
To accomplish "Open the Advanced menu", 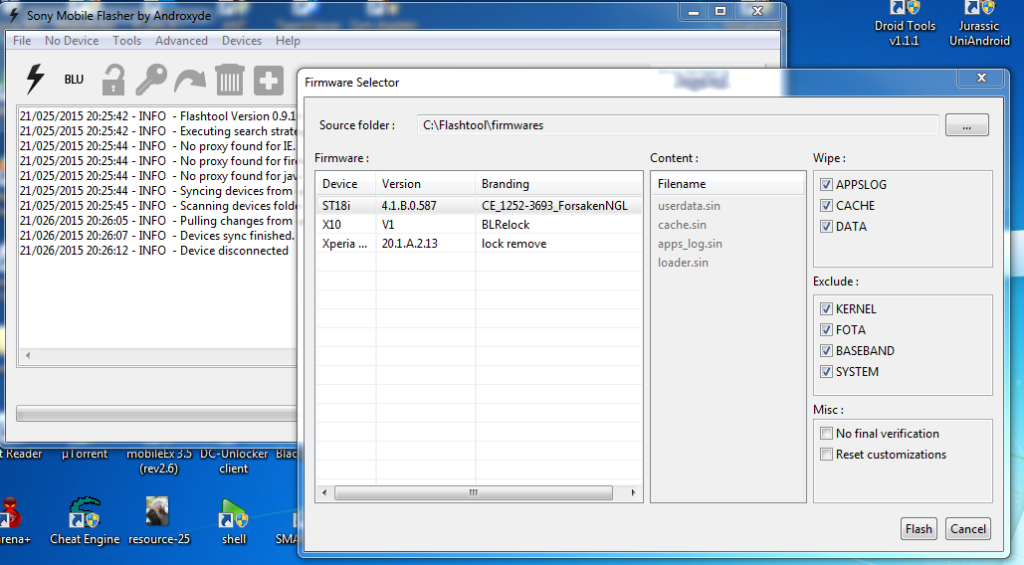I will click(x=181, y=40).
